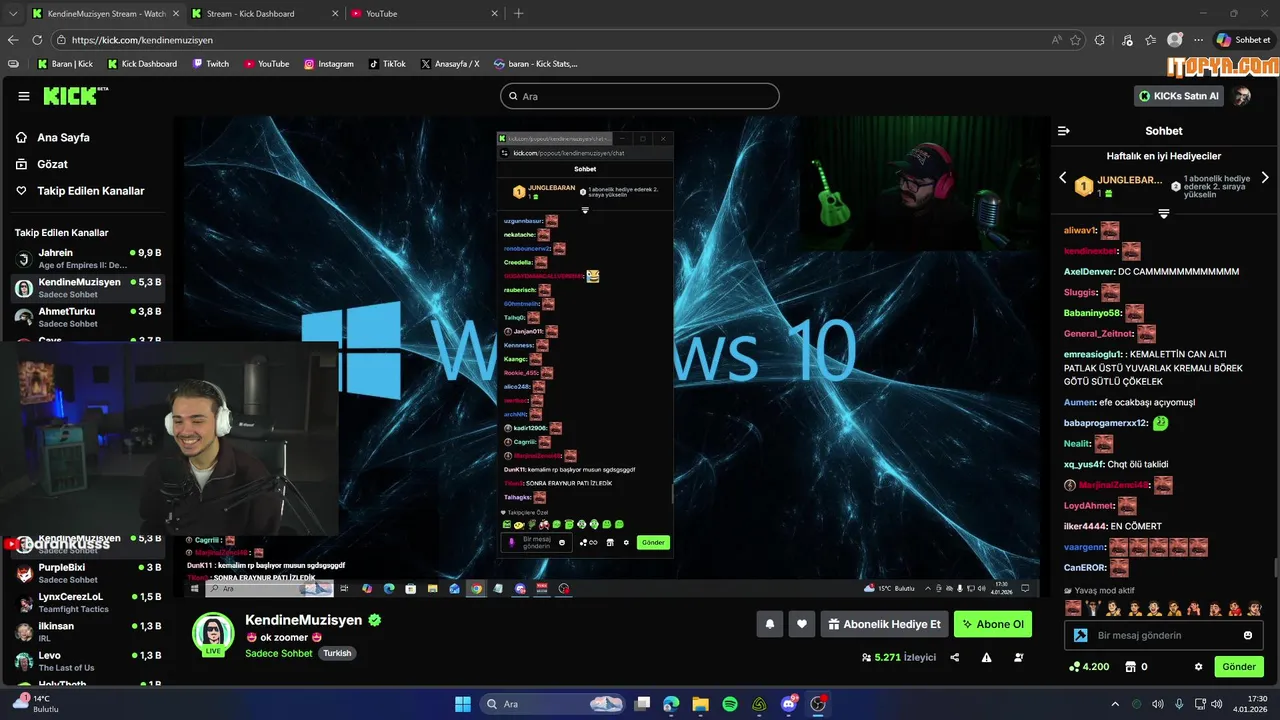This screenshot has width=1280, height=720.
Task: Toggle stream notifications bell
Action: 770,624
